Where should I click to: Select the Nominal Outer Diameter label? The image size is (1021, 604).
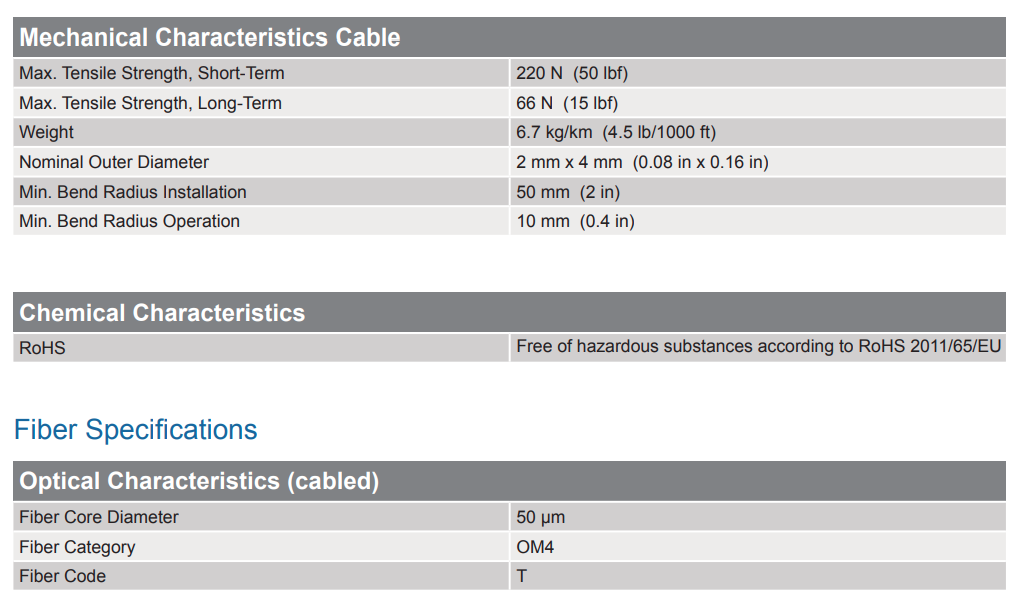pos(114,162)
